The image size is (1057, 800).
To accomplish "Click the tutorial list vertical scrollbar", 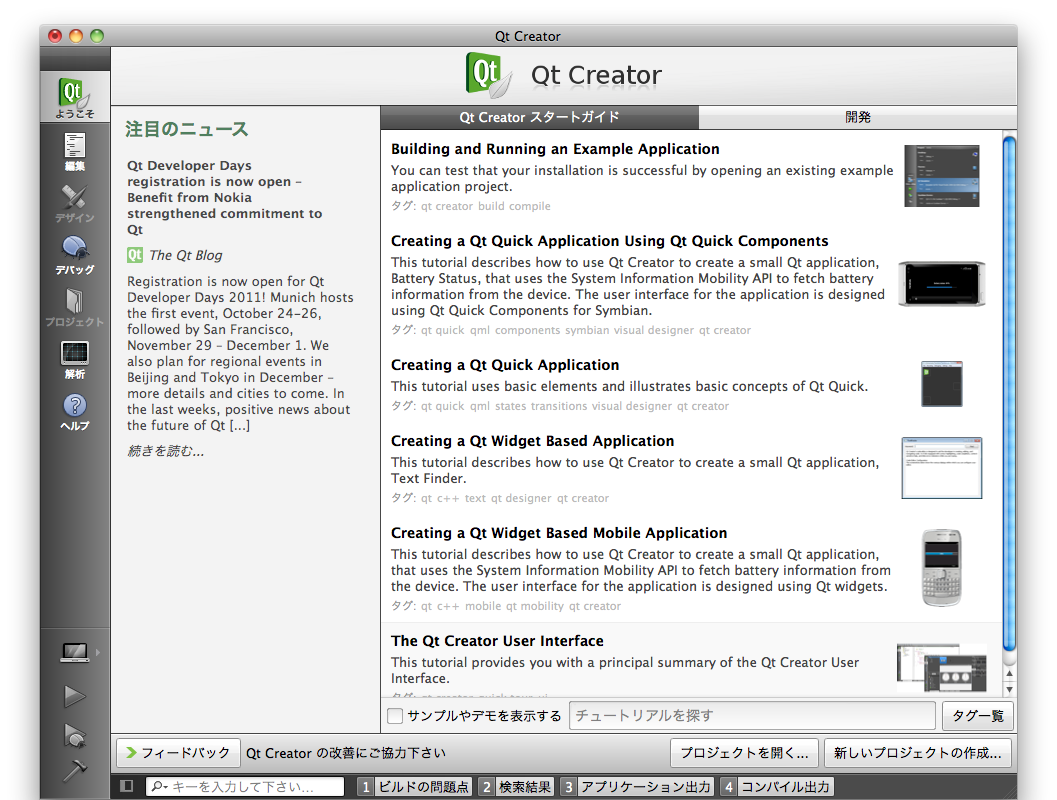I will pyautogui.click(x=1009, y=400).
